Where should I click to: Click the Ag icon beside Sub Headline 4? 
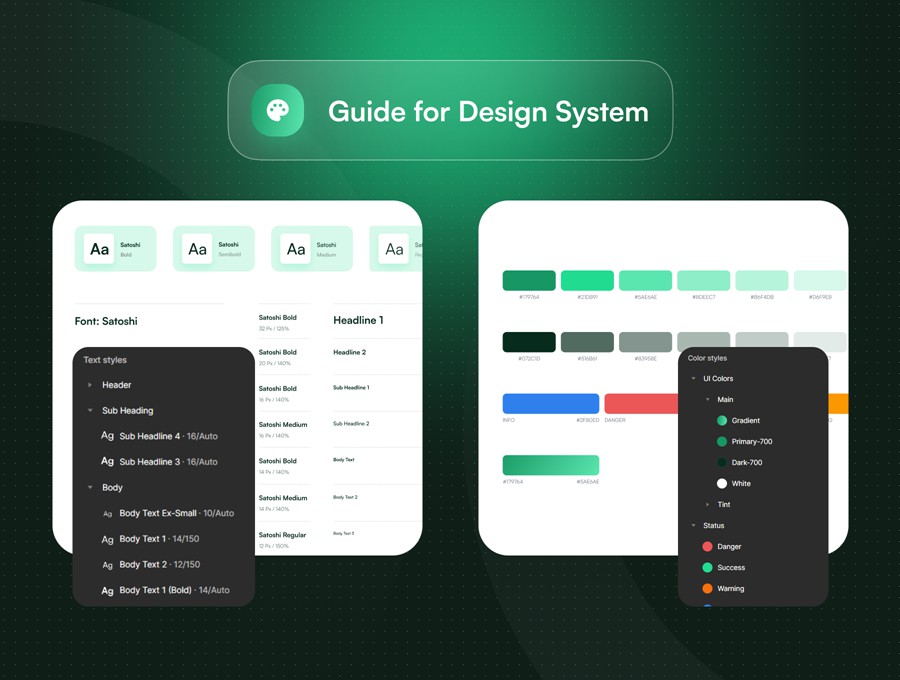click(x=107, y=436)
